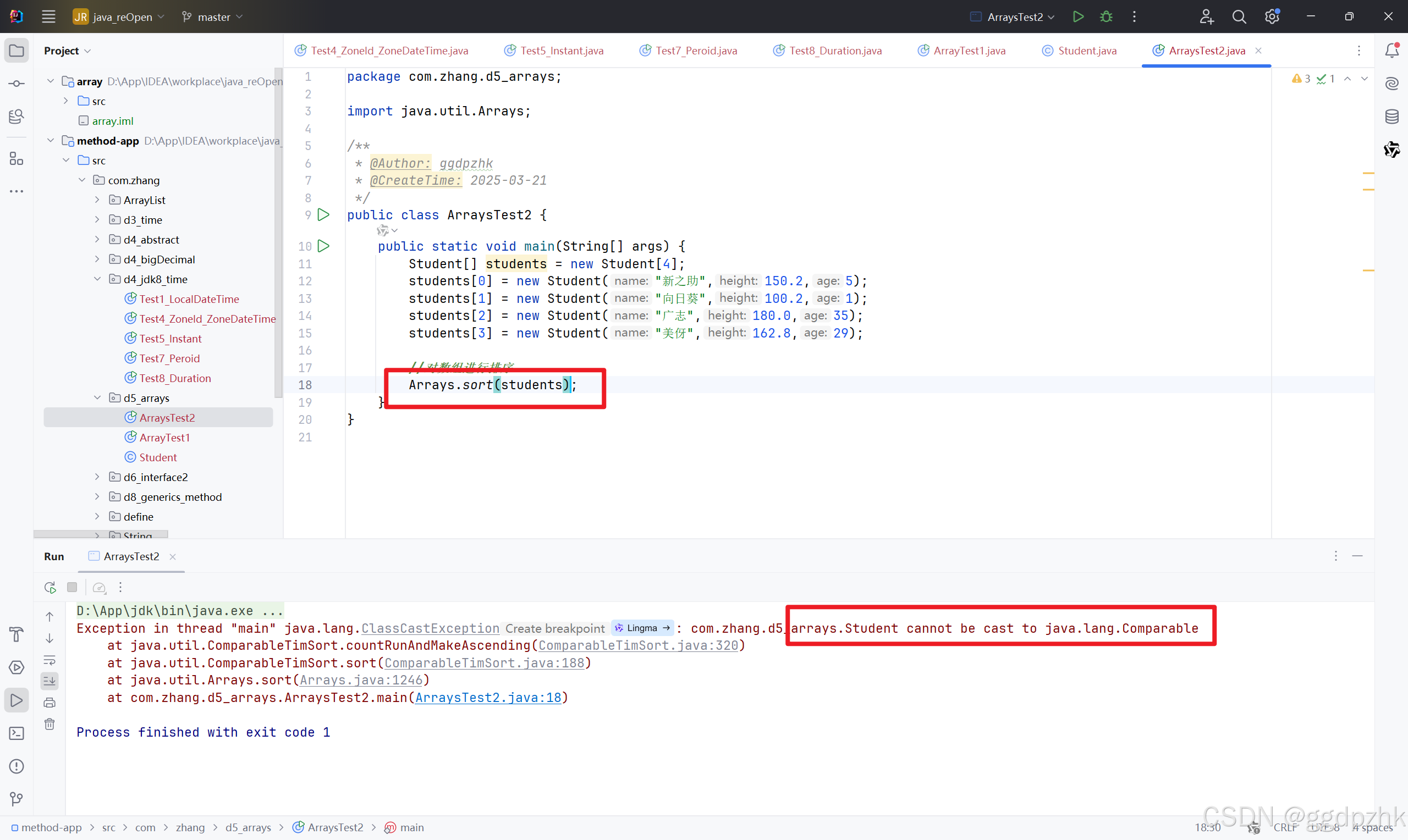Clear console output with trash icon
This screenshot has height=840, width=1408.
click(50, 725)
